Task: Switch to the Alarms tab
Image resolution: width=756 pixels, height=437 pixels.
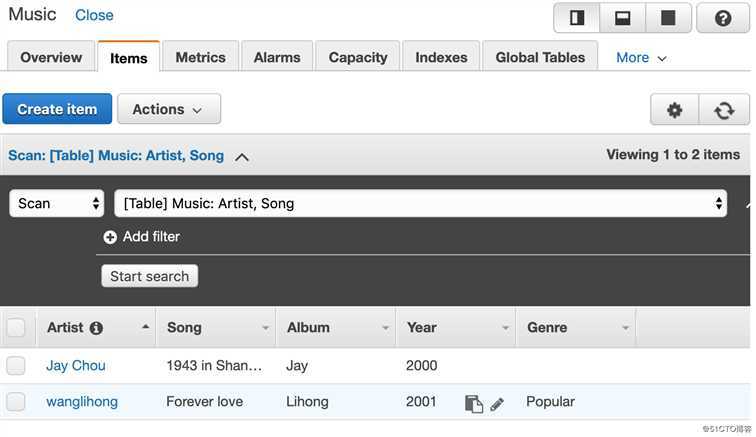Action: 277,57
